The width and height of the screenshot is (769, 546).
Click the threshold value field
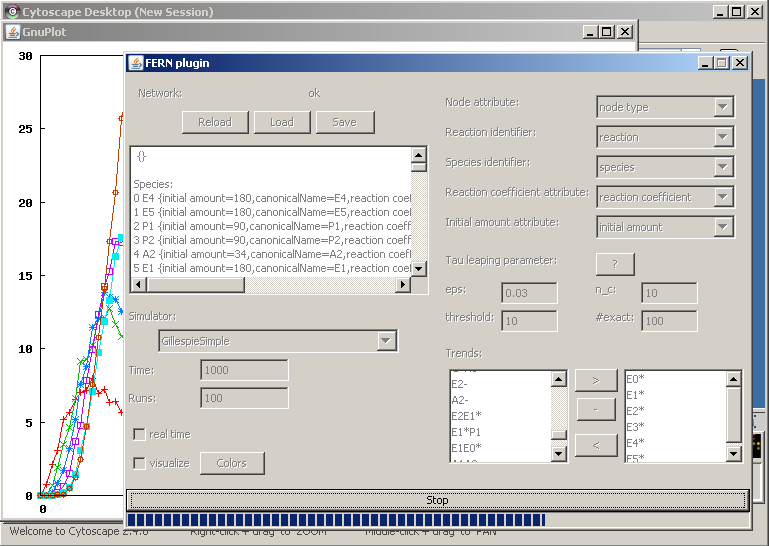tap(529, 321)
